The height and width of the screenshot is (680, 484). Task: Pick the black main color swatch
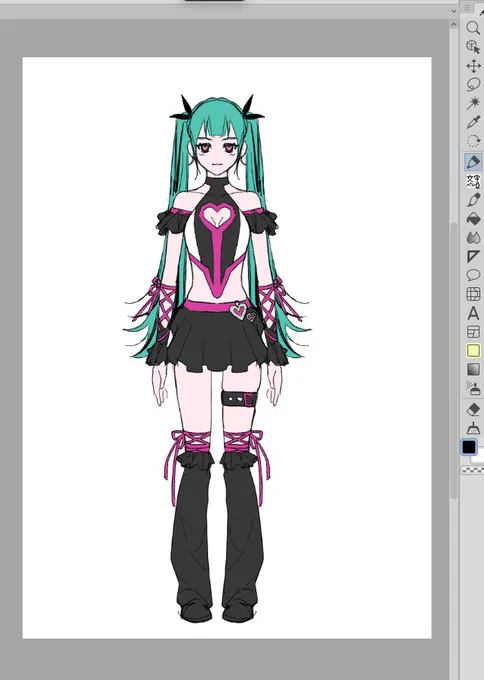[469, 447]
